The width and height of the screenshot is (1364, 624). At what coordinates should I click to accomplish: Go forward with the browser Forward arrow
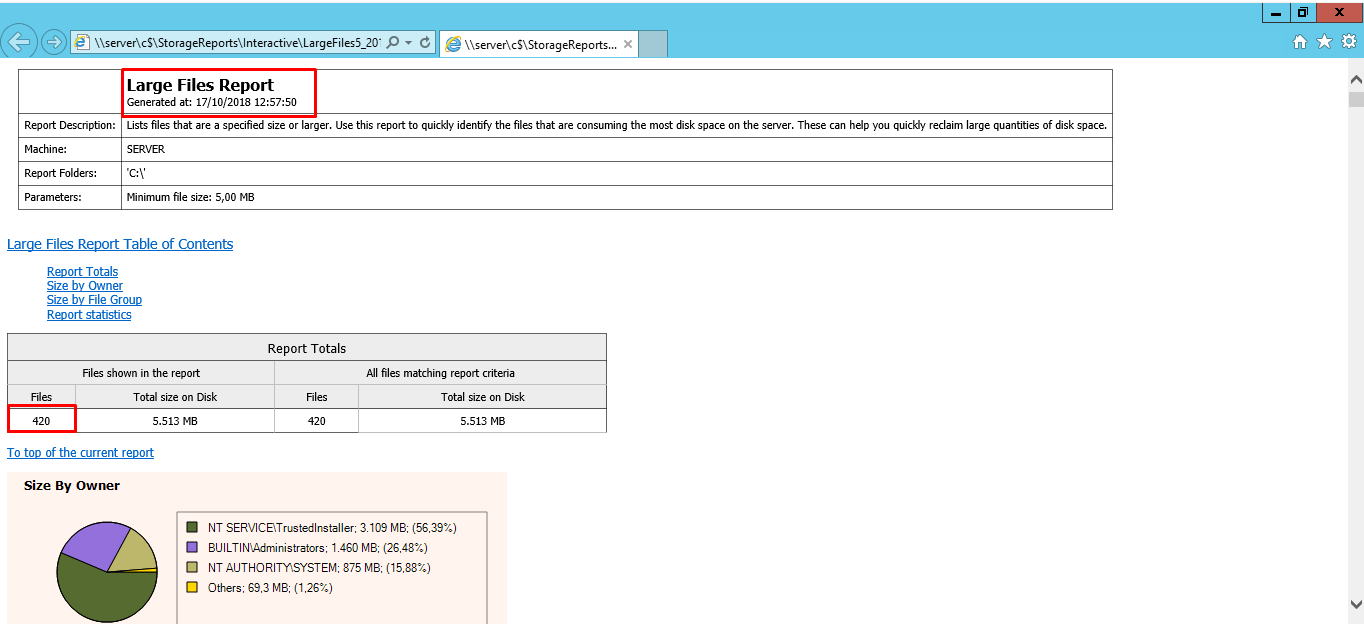(x=54, y=42)
